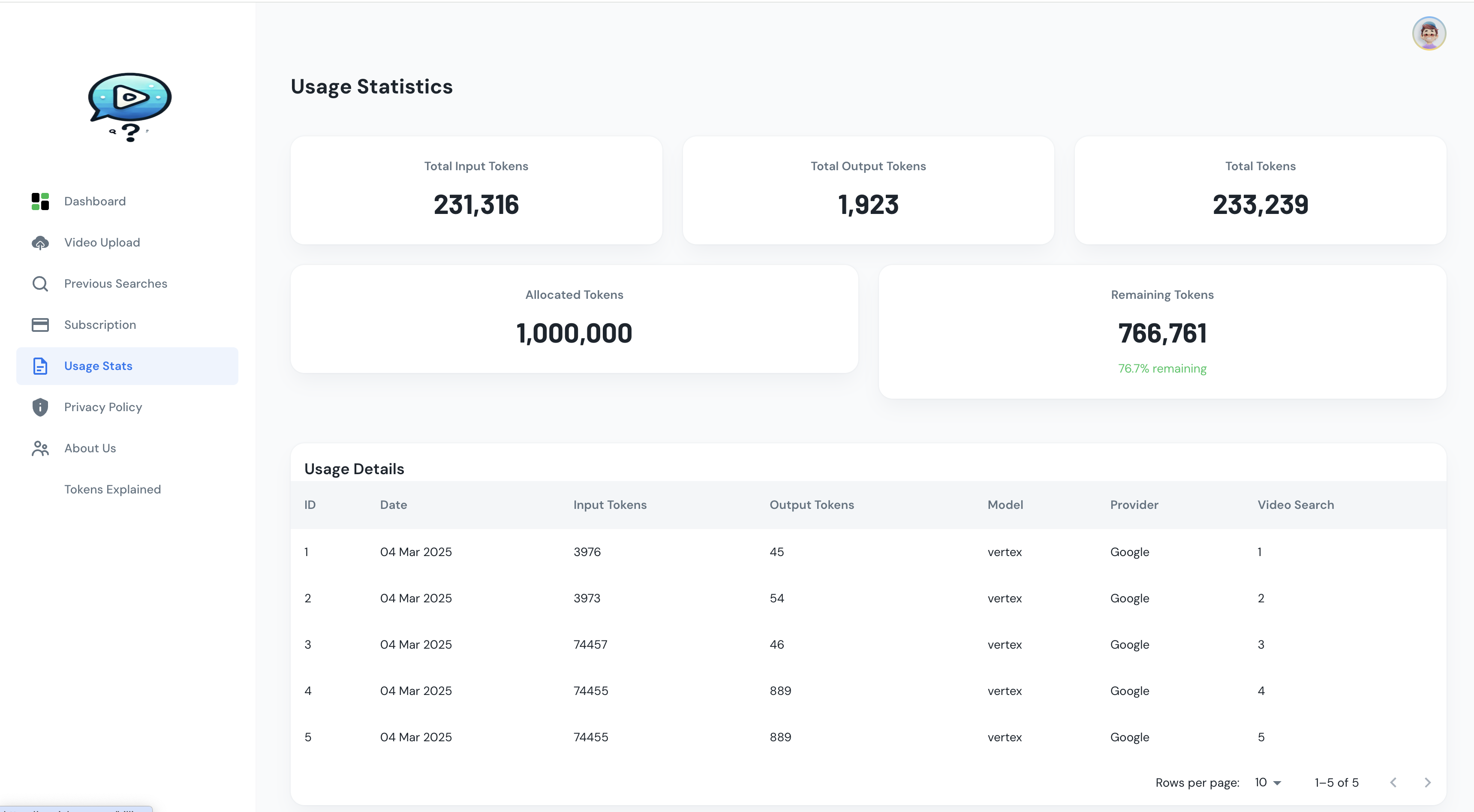Go to previous table page

coord(1393,782)
